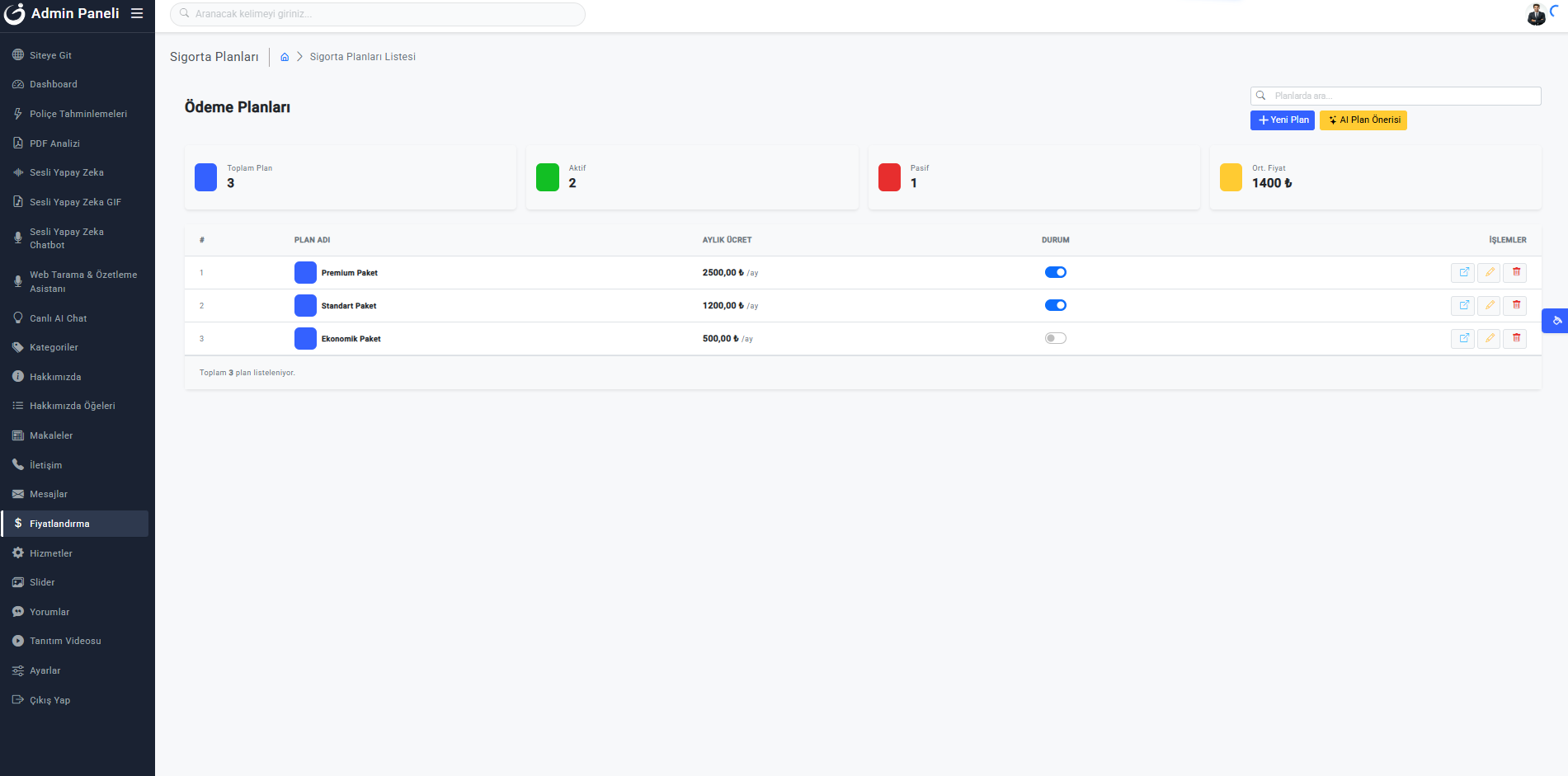Click the 2500,00 ₺ price cell
The width and height of the screenshot is (1568, 776).
click(x=730, y=272)
